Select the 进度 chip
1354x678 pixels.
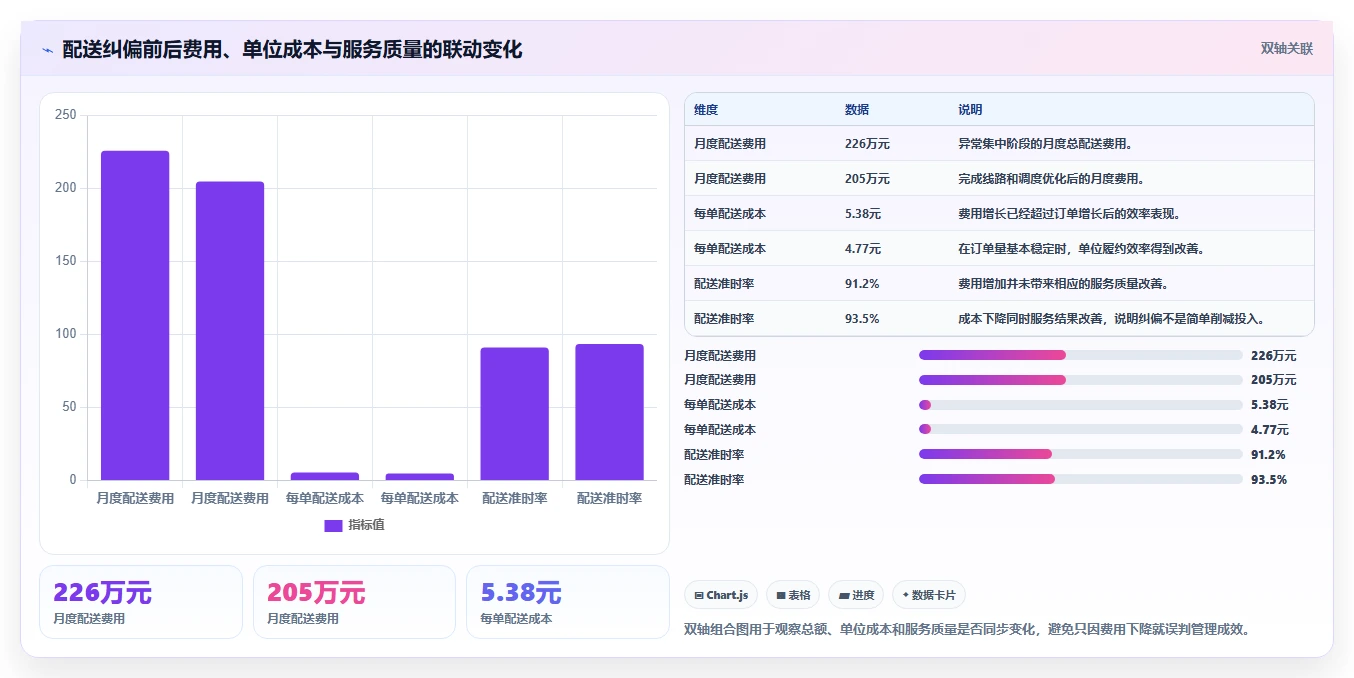856,595
